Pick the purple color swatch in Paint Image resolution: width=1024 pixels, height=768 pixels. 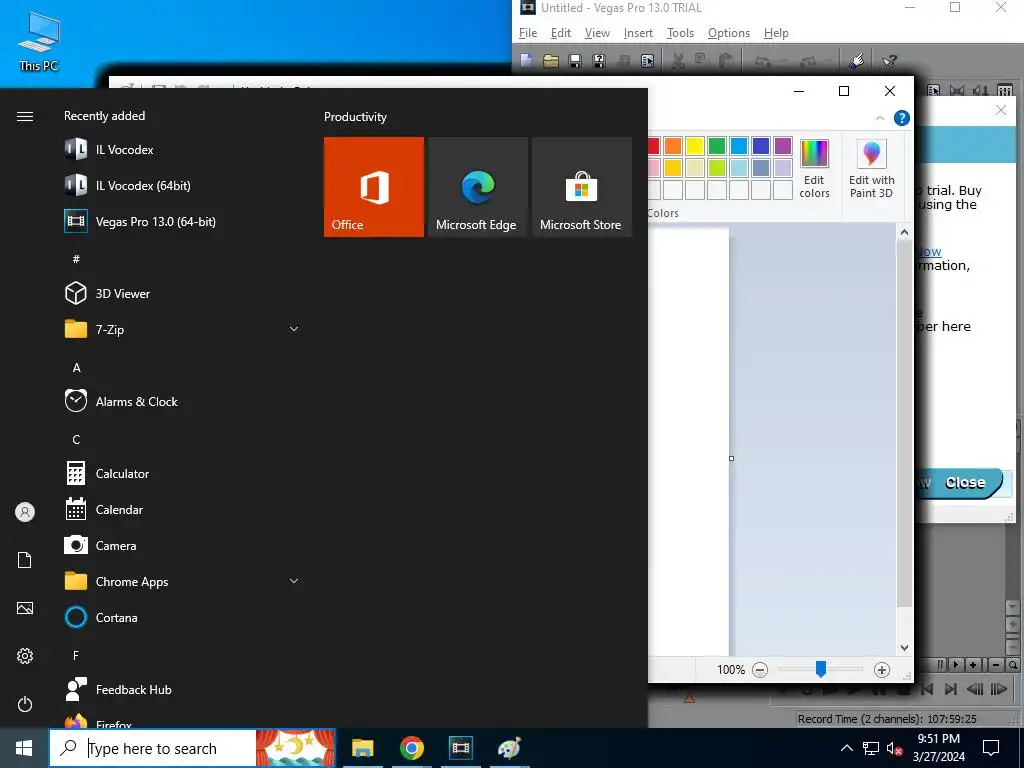pyautogui.click(x=782, y=146)
